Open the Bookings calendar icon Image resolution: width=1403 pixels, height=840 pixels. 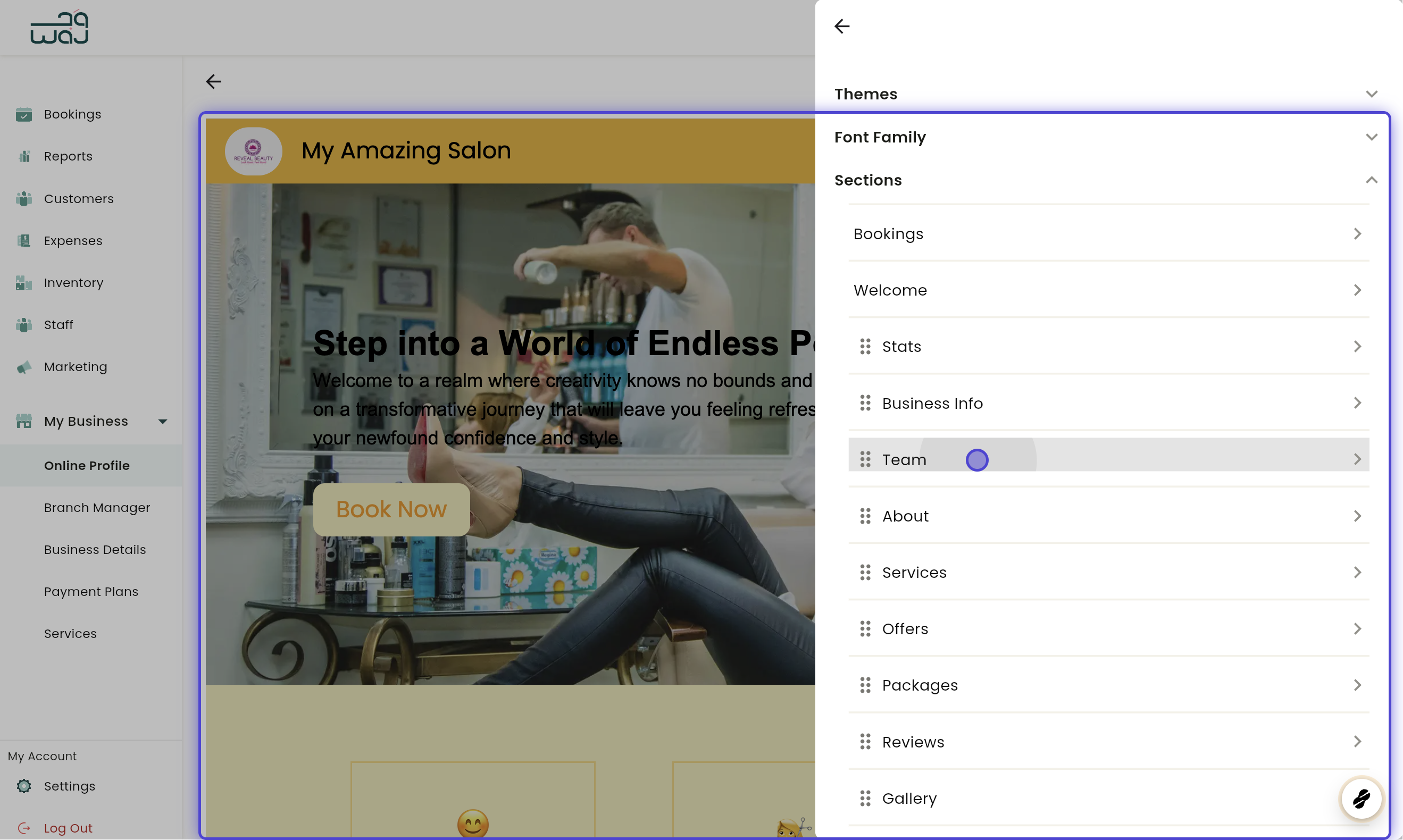(x=23, y=114)
